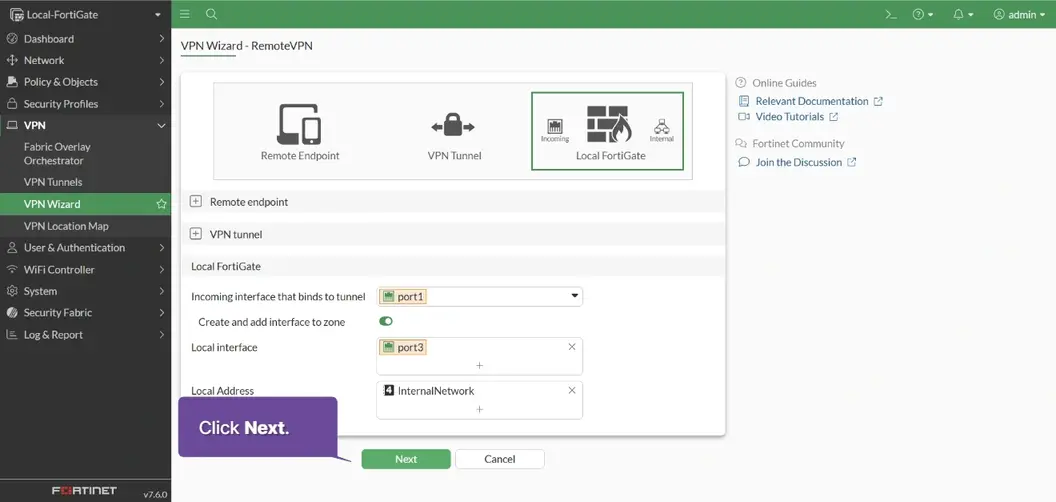Viewport: 1056px width, 502px height.
Task: Click the InternalNetwork address entry
Action: pos(428,391)
